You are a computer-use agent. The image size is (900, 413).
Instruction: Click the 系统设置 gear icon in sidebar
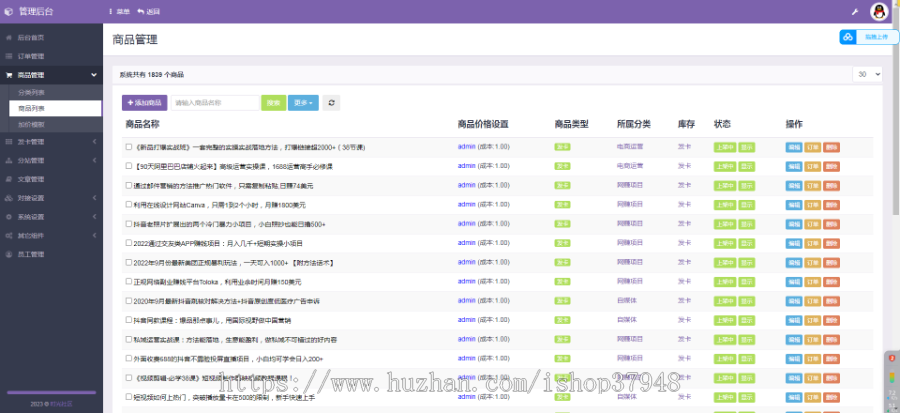point(8,217)
